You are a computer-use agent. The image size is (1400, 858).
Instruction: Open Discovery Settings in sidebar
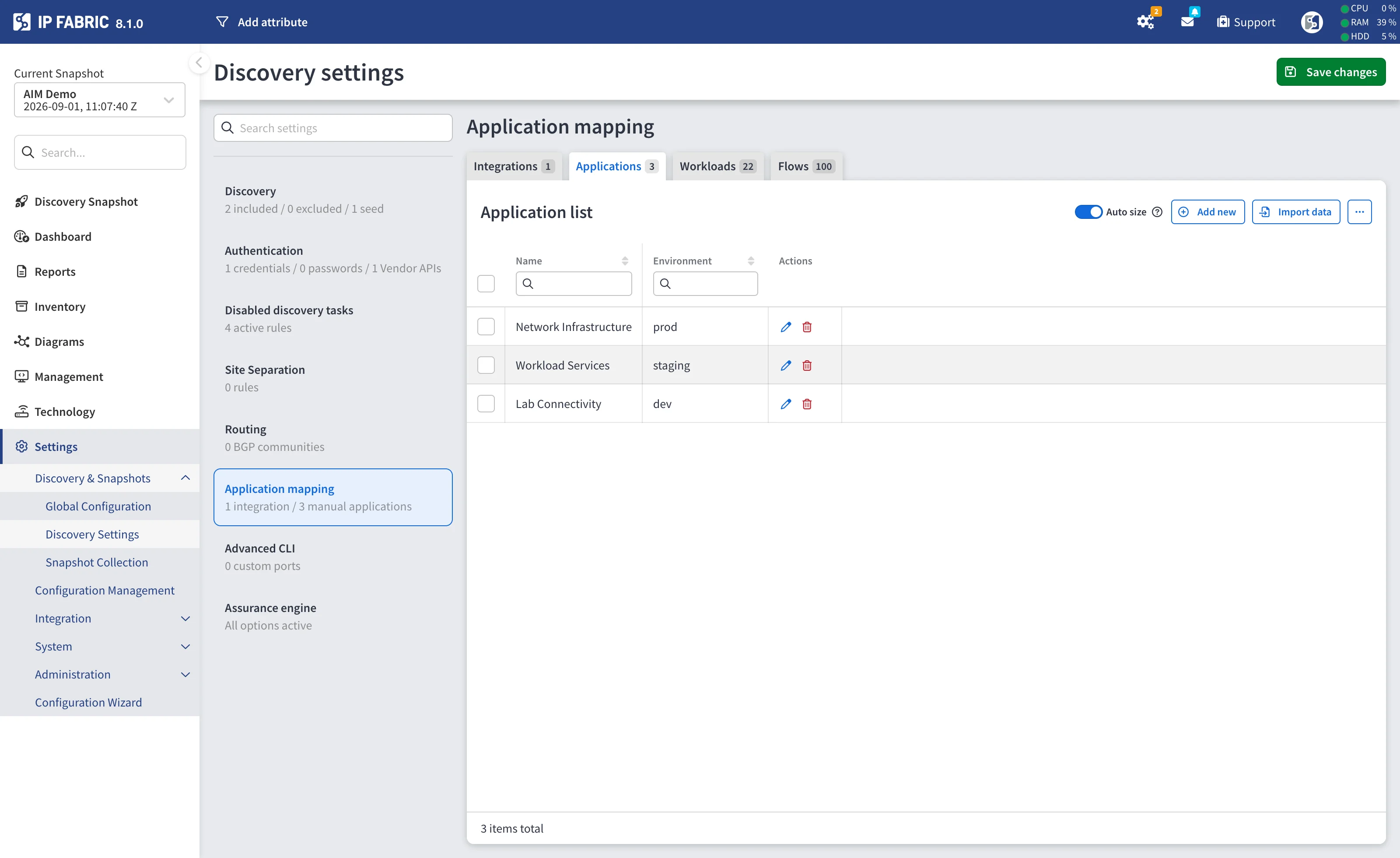[92, 534]
